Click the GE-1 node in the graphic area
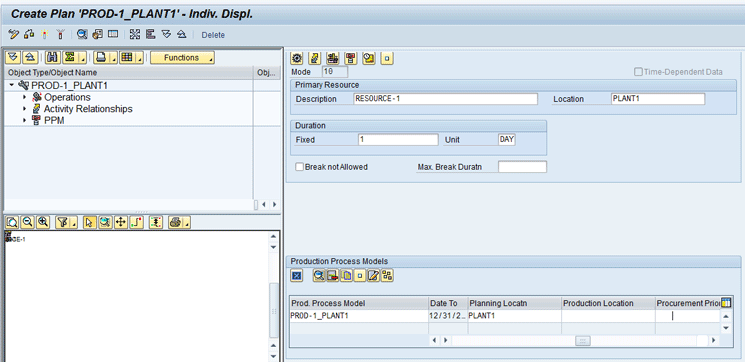The width and height of the screenshot is (745, 362). click(15, 238)
